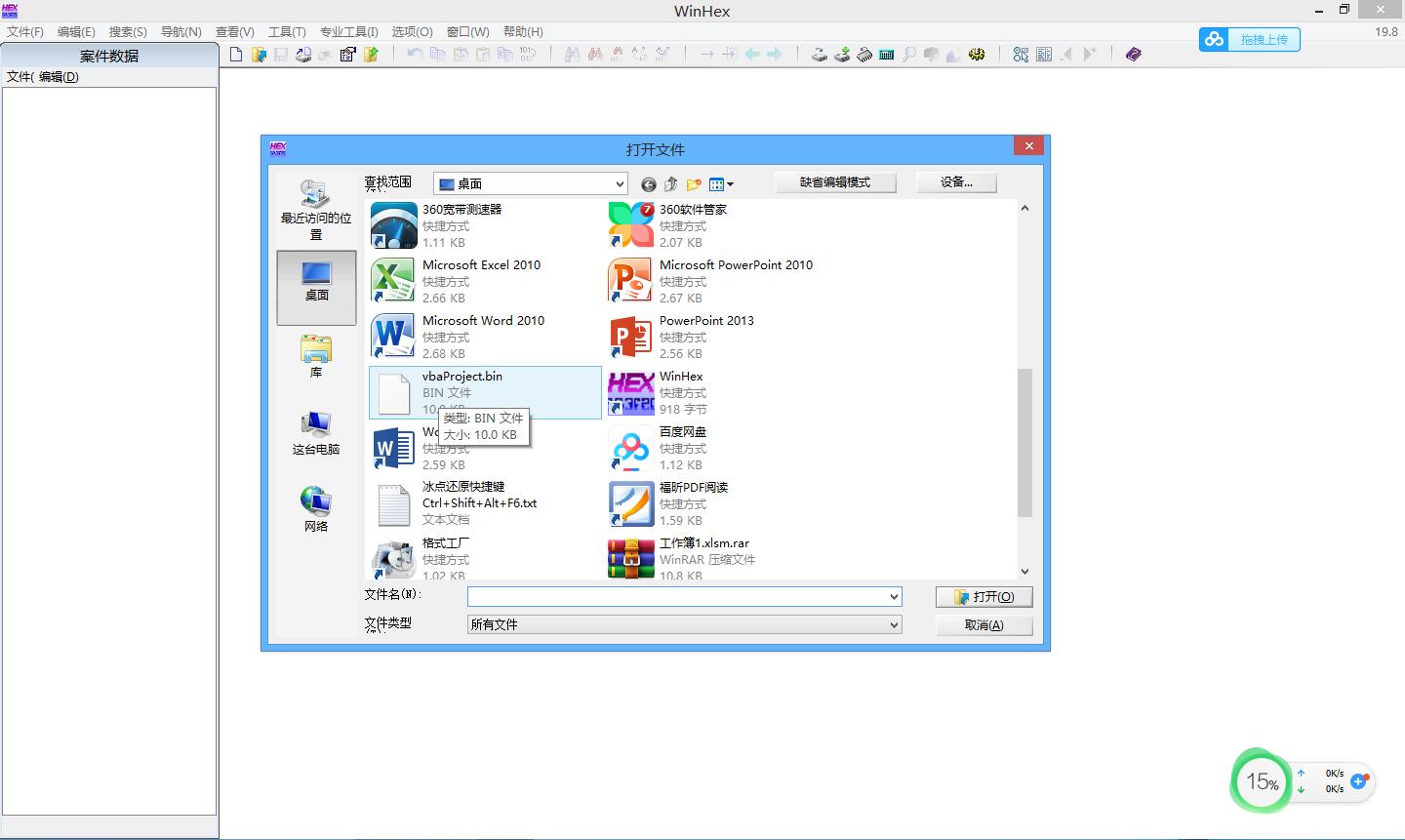Create a new file with the New document icon
The image size is (1405, 840).
click(235, 55)
